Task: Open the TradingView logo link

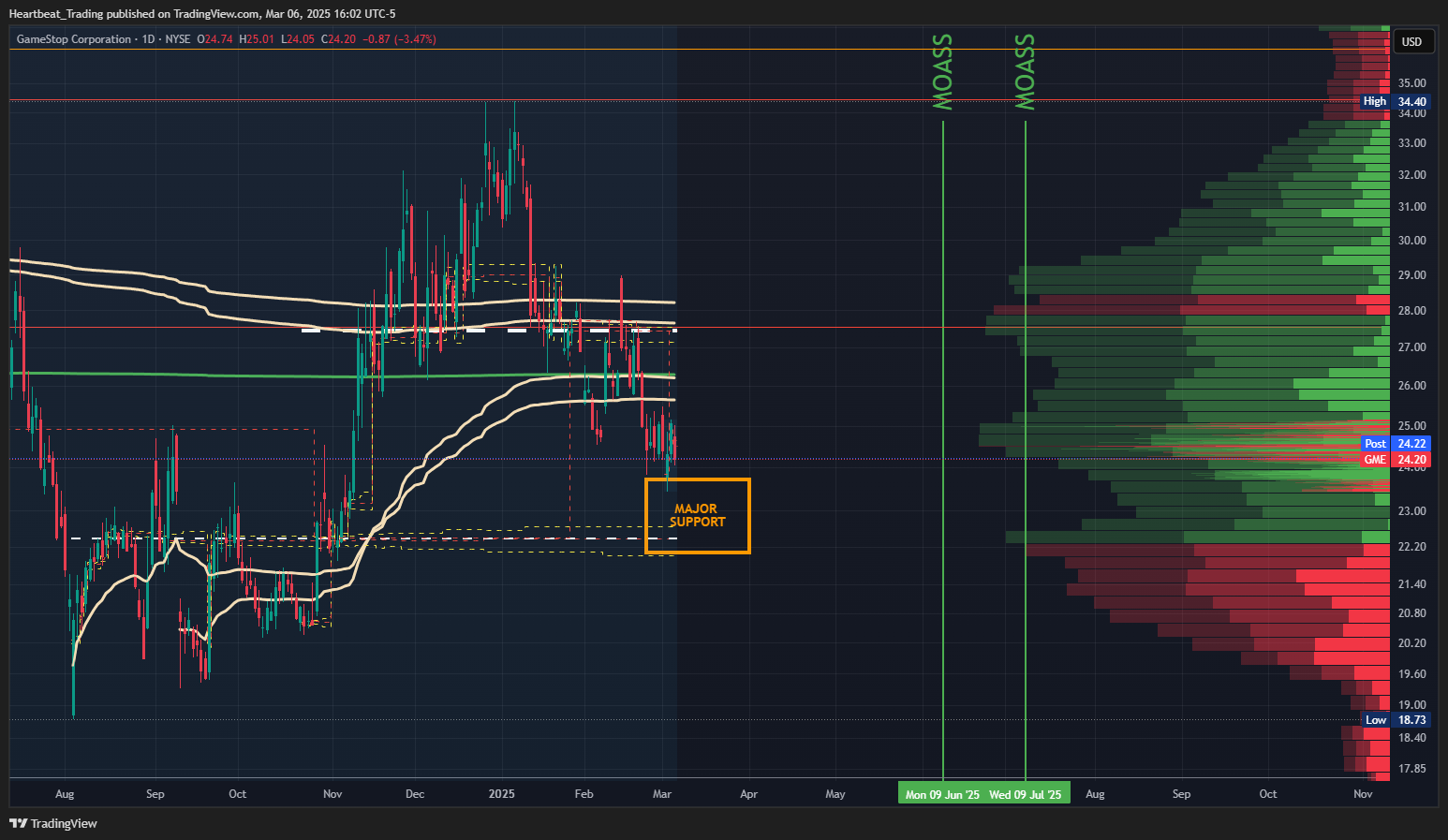Action: (x=53, y=823)
